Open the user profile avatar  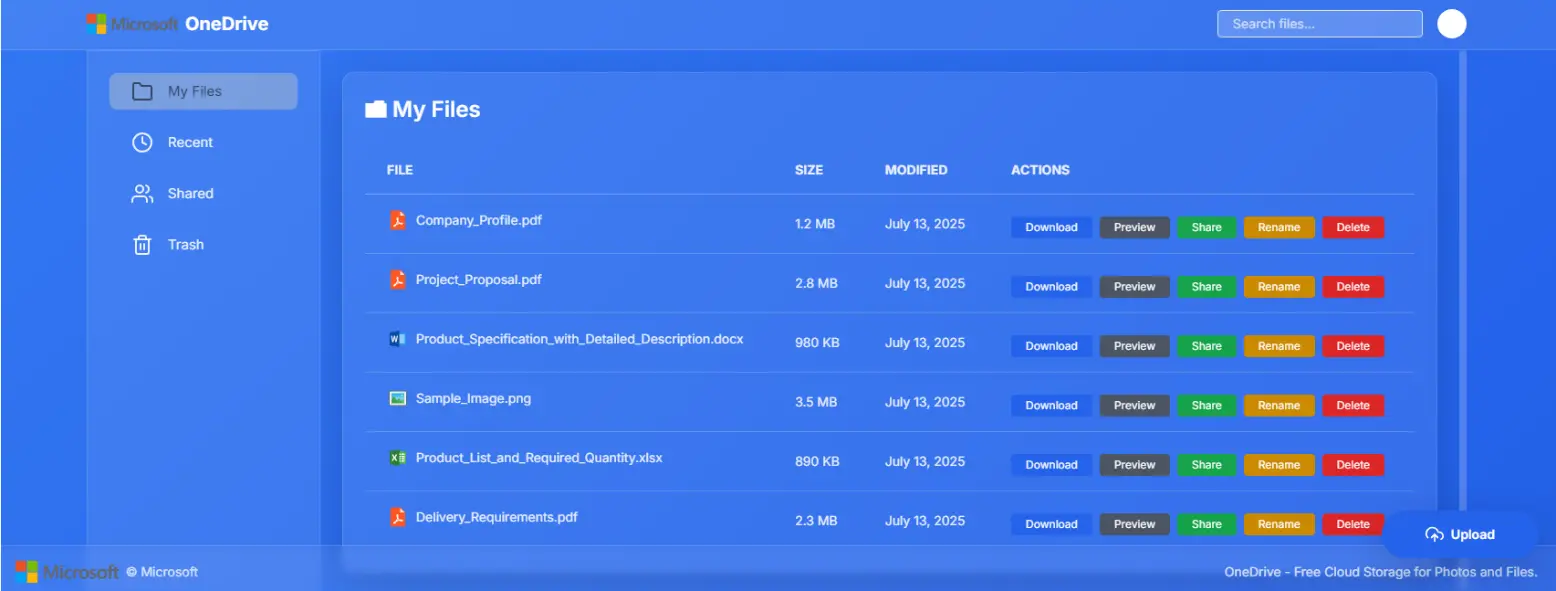pyautogui.click(x=1451, y=24)
